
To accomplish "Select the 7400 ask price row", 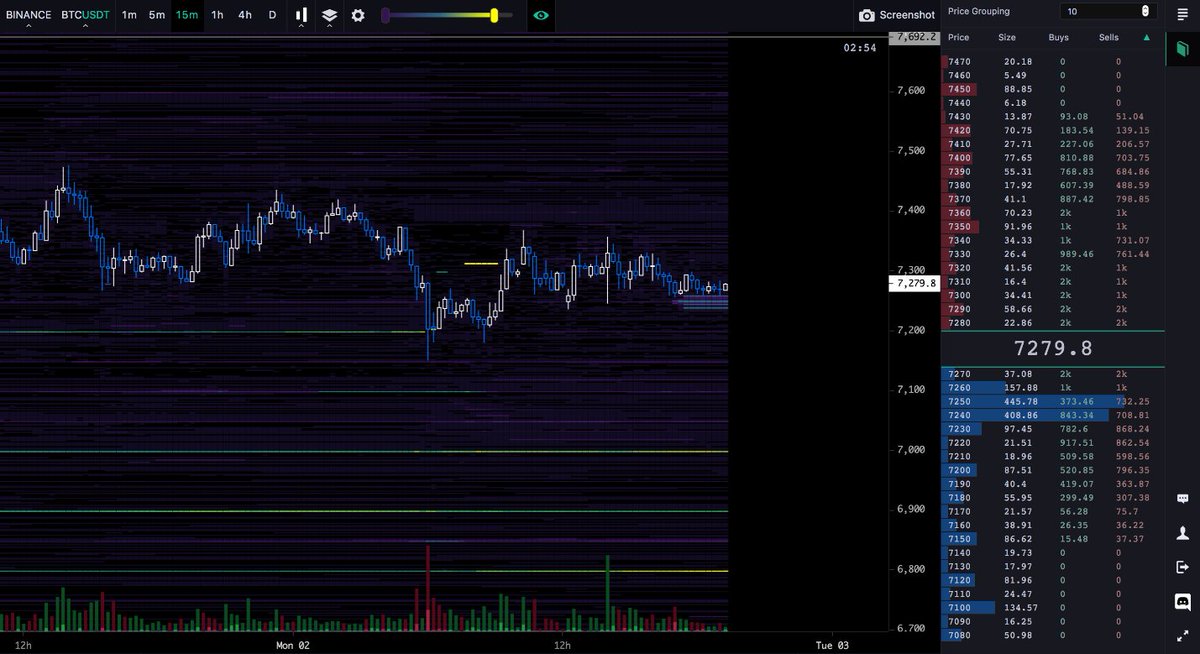I will click(1053, 158).
